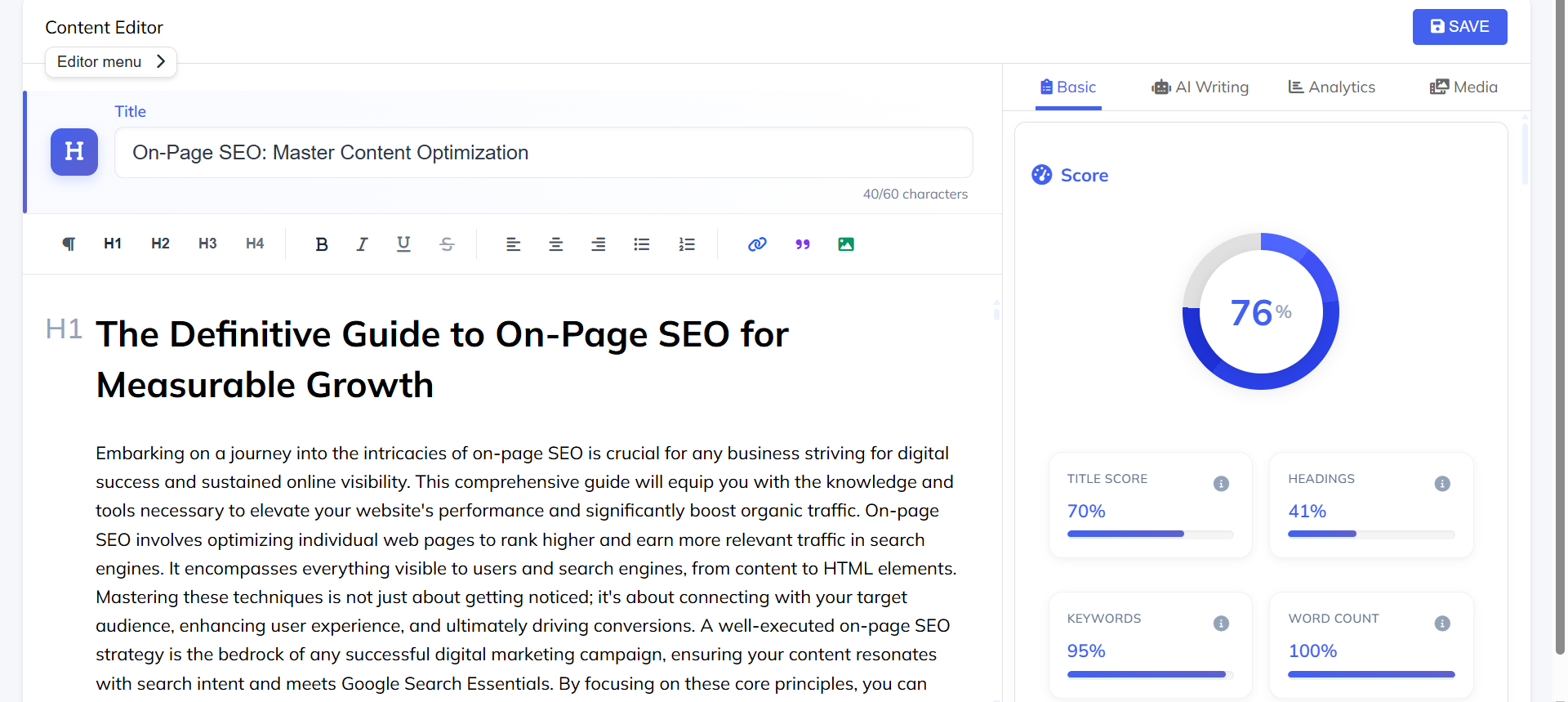Apply the H4 heading style
Image resolution: width=1568 pixels, height=702 pixels.
click(255, 244)
